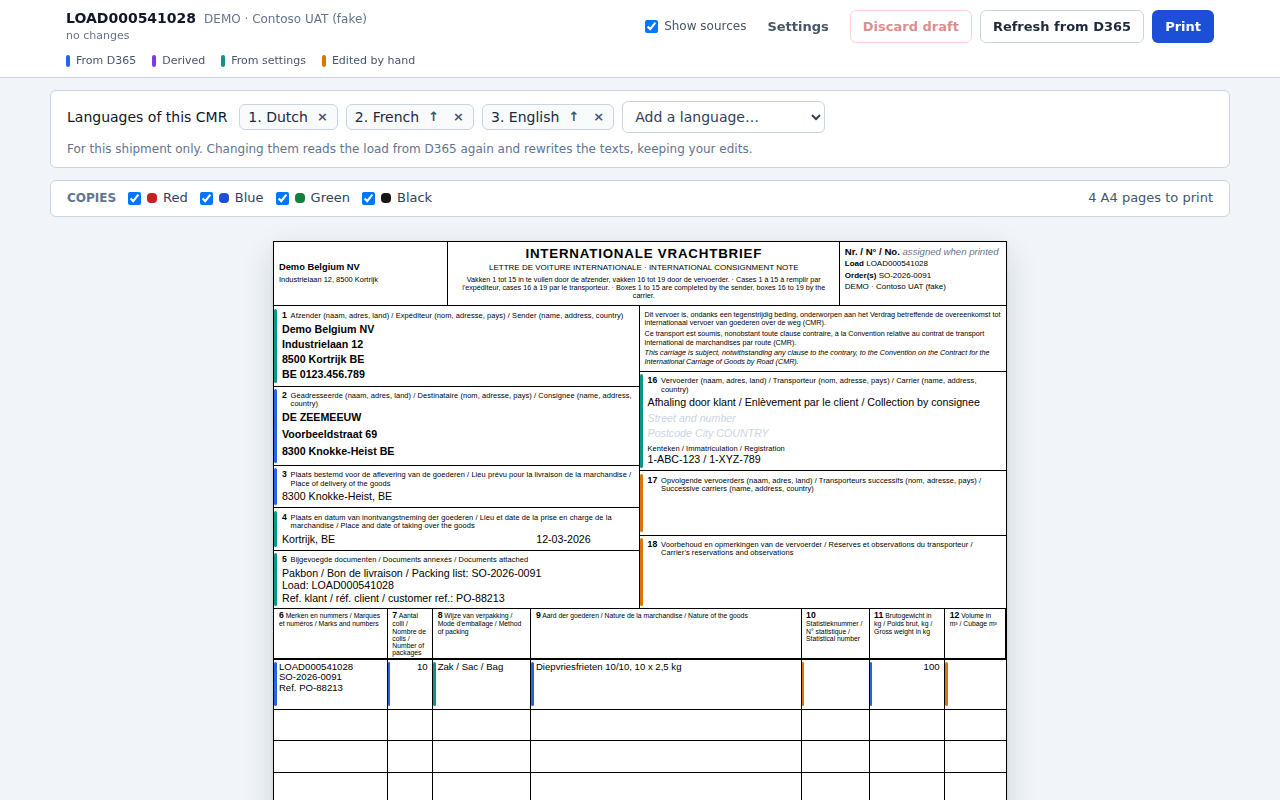Click Refresh from D365

pos(1062,27)
